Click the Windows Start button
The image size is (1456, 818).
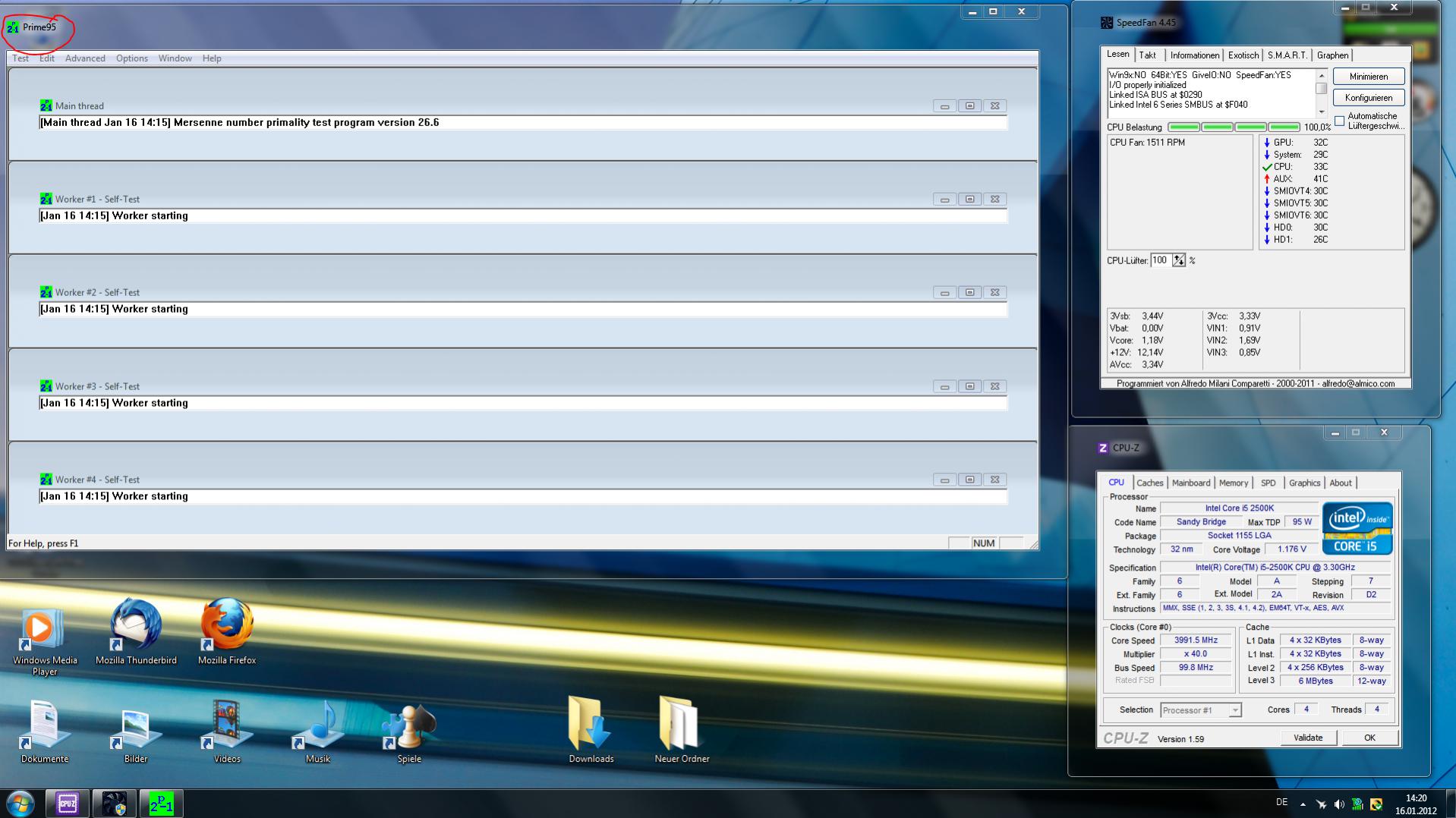click(x=20, y=804)
